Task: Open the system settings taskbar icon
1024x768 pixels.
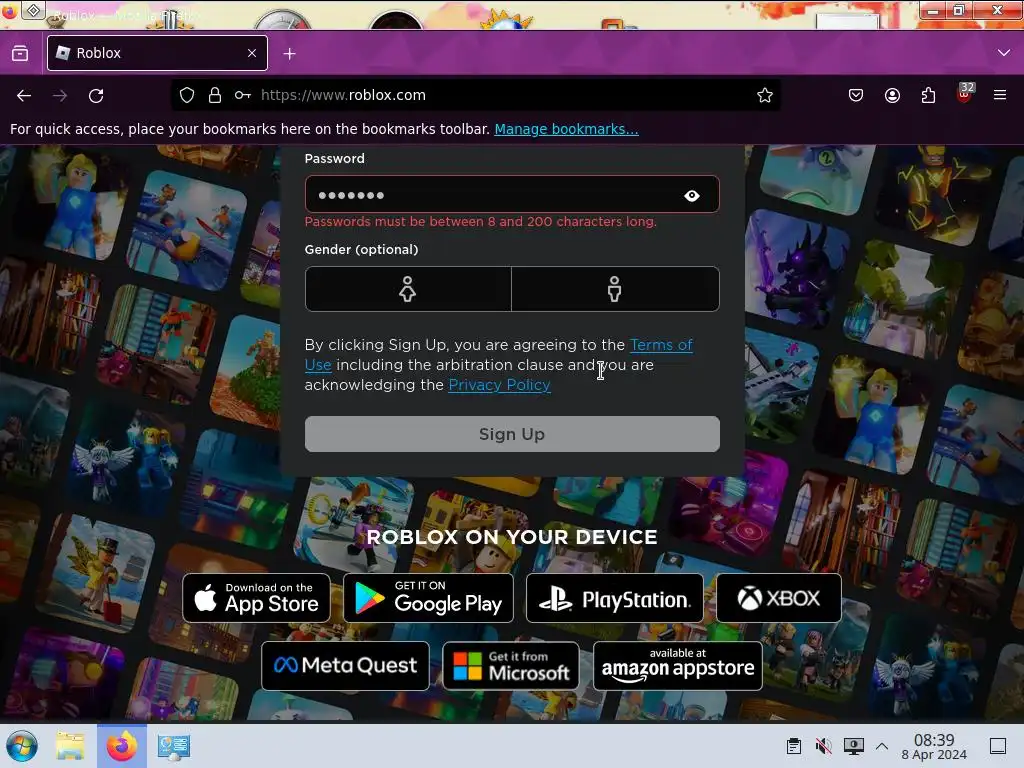Action: (x=174, y=746)
